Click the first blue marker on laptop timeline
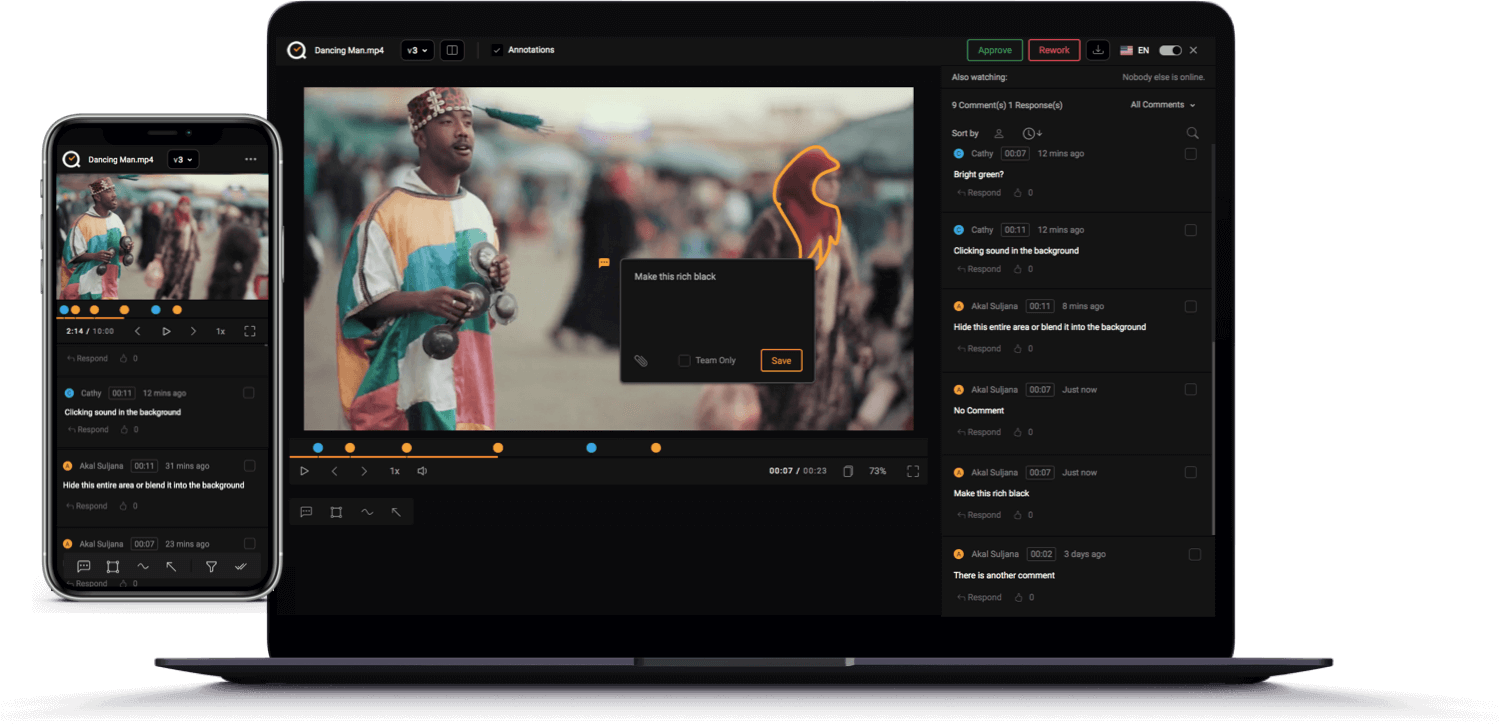Screen dimensions: 1501x725 tap(318, 448)
